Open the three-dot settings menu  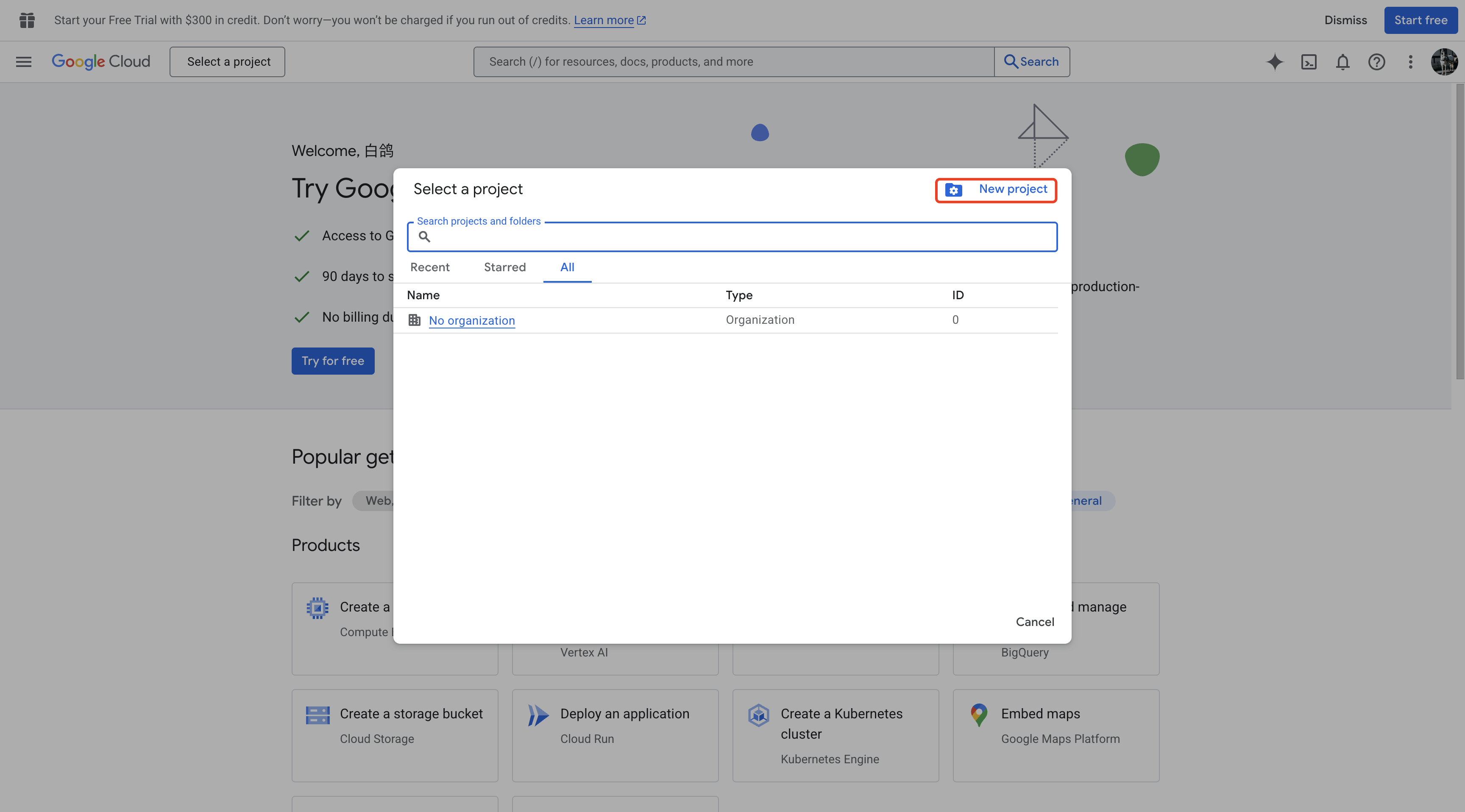tap(1410, 61)
